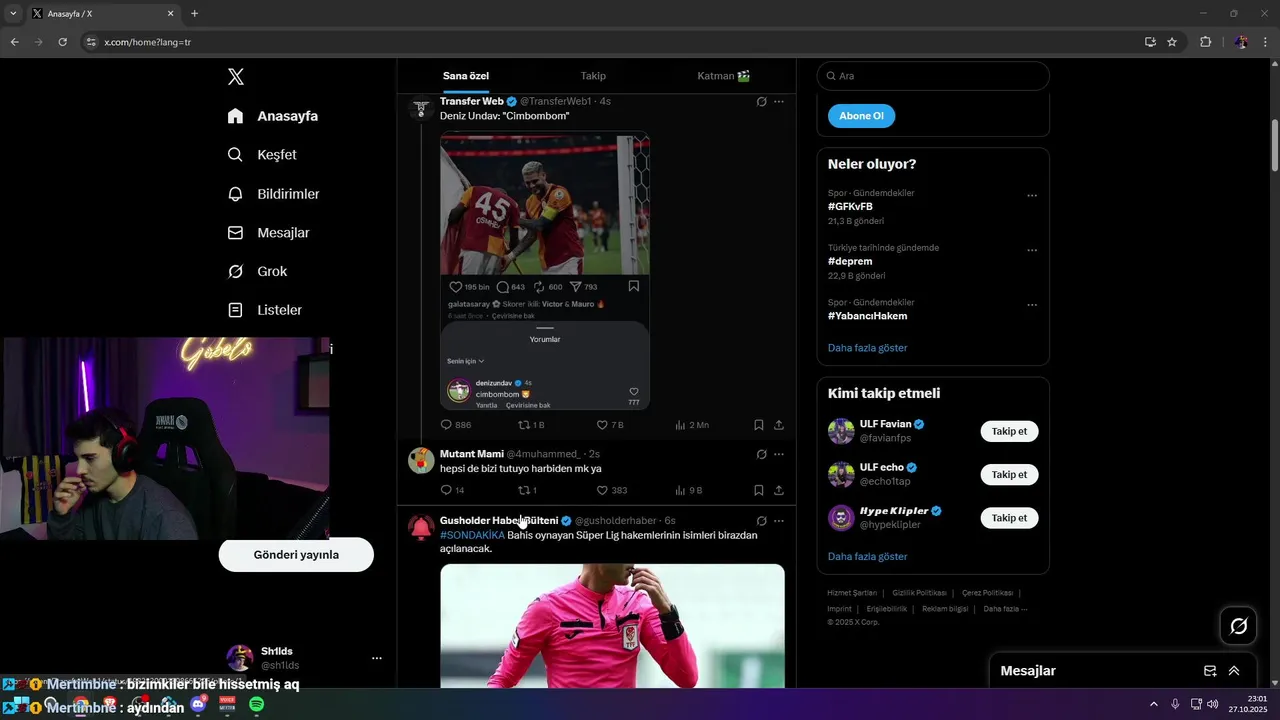Like the Mutant Mami post
Image resolution: width=1280 pixels, height=720 pixels.
click(x=611, y=490)
